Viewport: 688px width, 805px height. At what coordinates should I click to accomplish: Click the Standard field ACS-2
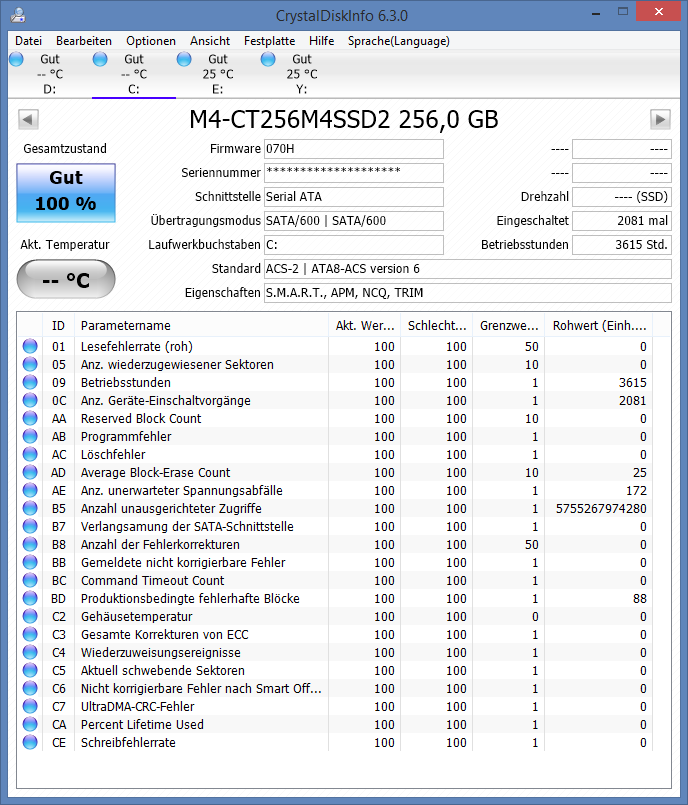tap(468, 269)
